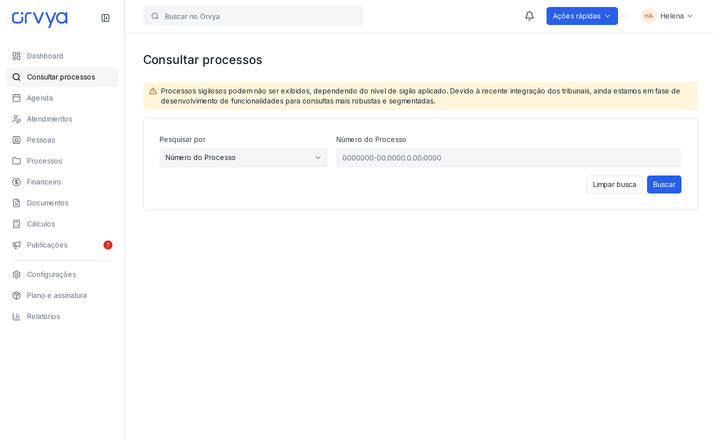Click the Agenda calendar icon

[x=17, y=98]
